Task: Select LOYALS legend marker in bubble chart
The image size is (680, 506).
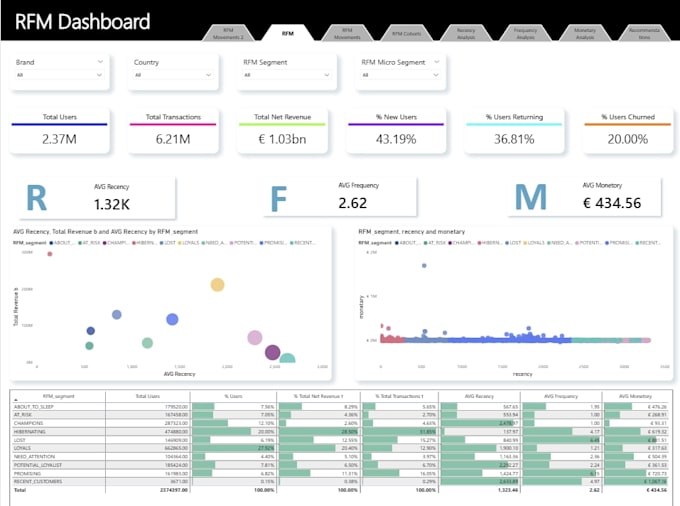Action: point(180,243)
